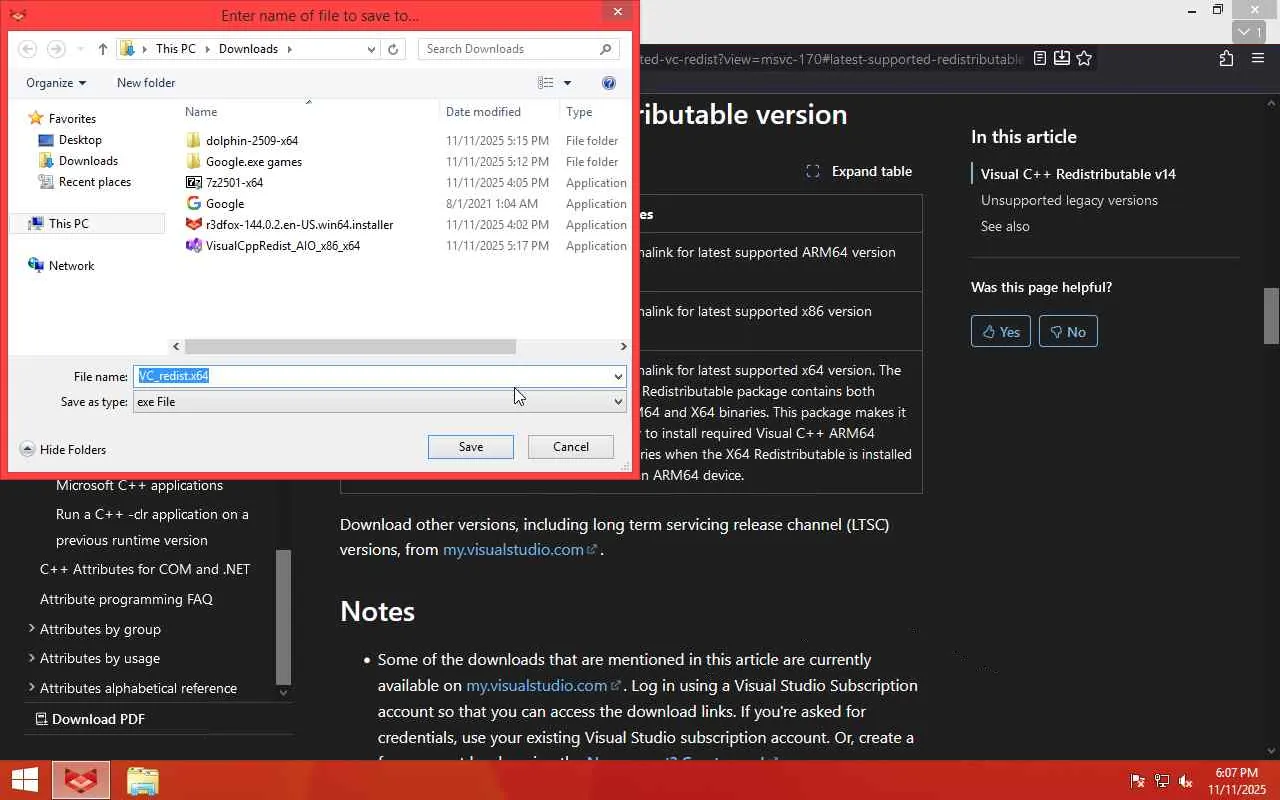
Task: Refresh the Downloads folder listing
Action: (x=394, y=49)
